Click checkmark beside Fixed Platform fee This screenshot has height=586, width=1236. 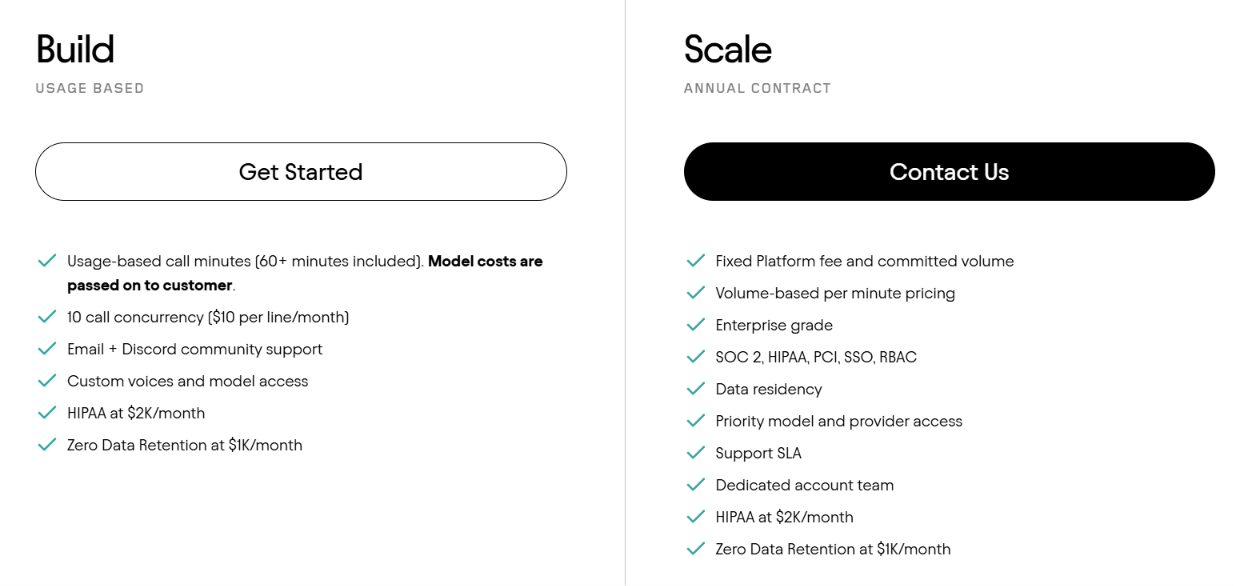(x=696, y=261)
